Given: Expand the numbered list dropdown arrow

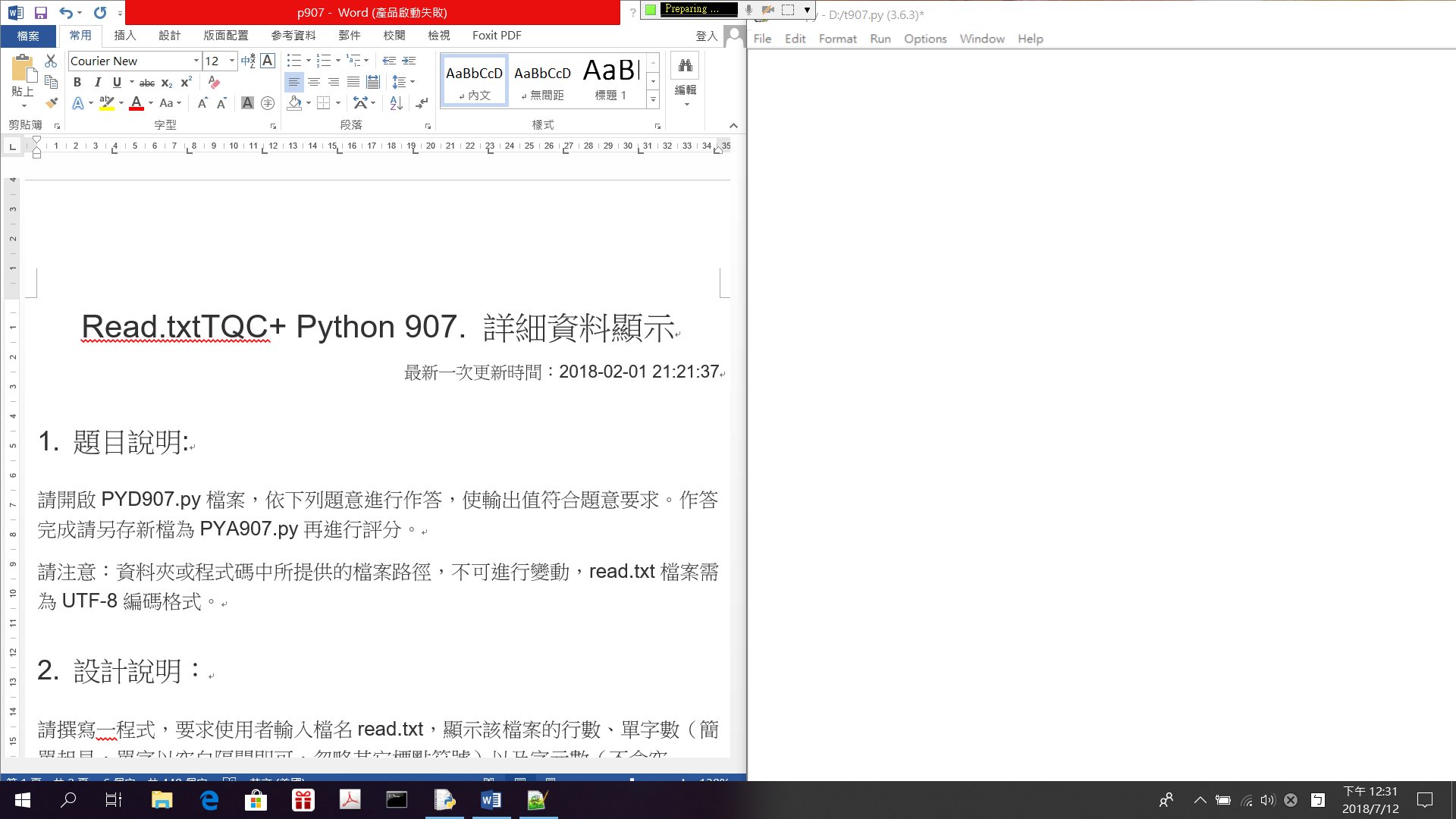Looking at the screenshot, I should pyautogui.click(x=338, y=61).
